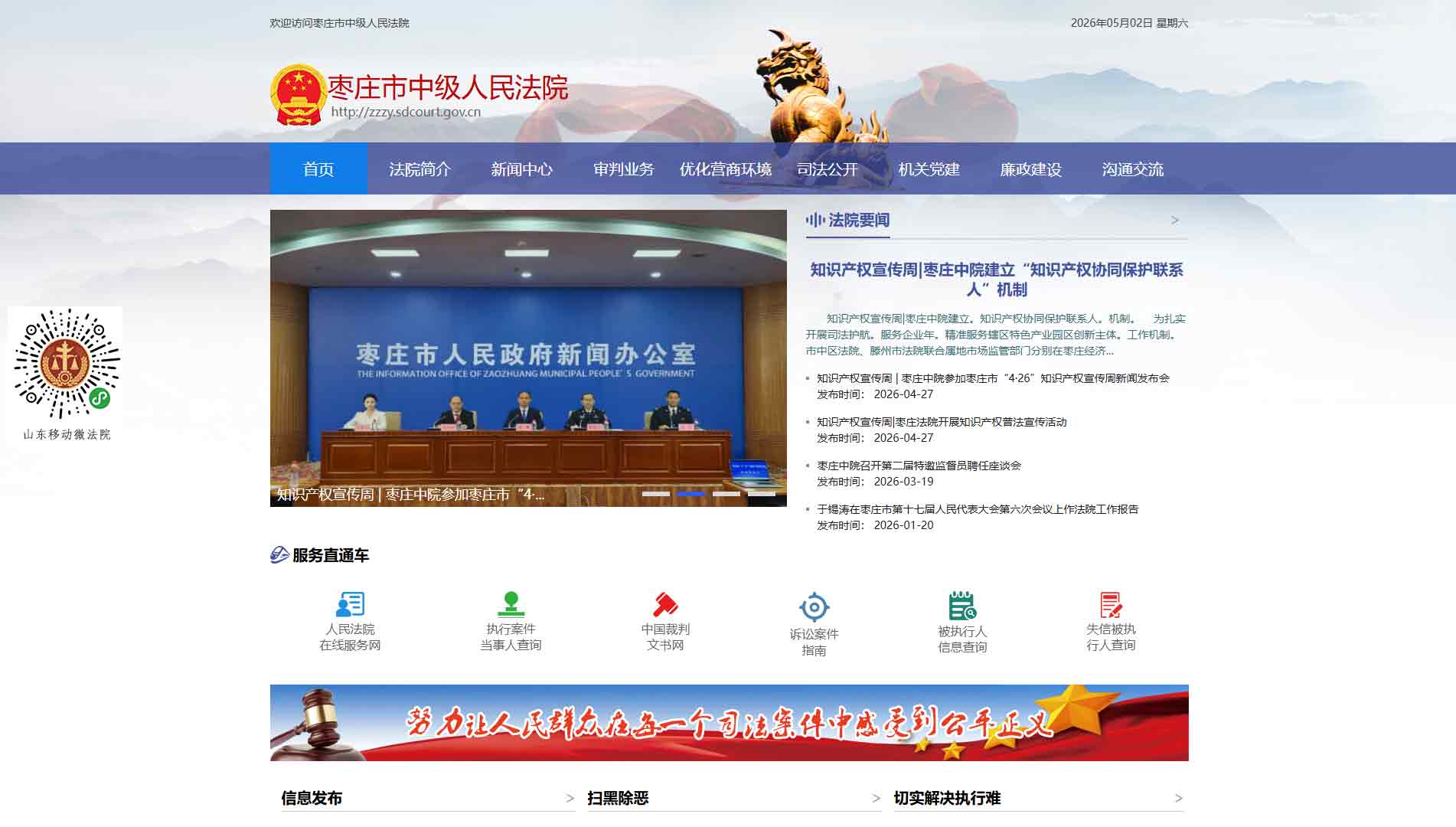The width and height of the screenshot is (1456, 827).
Task: Click the slide caption 知识产权宣传周 text
Action: (x=411, y=495)
